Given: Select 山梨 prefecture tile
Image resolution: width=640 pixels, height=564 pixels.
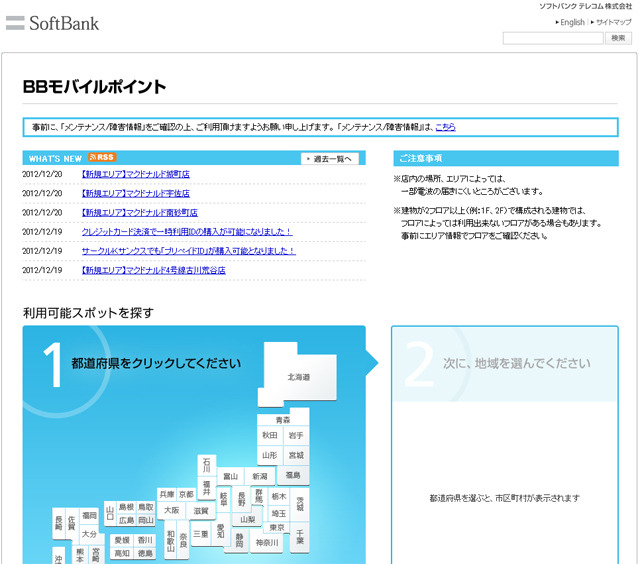Looking at the screenshot, I should (x=247, y=519).
